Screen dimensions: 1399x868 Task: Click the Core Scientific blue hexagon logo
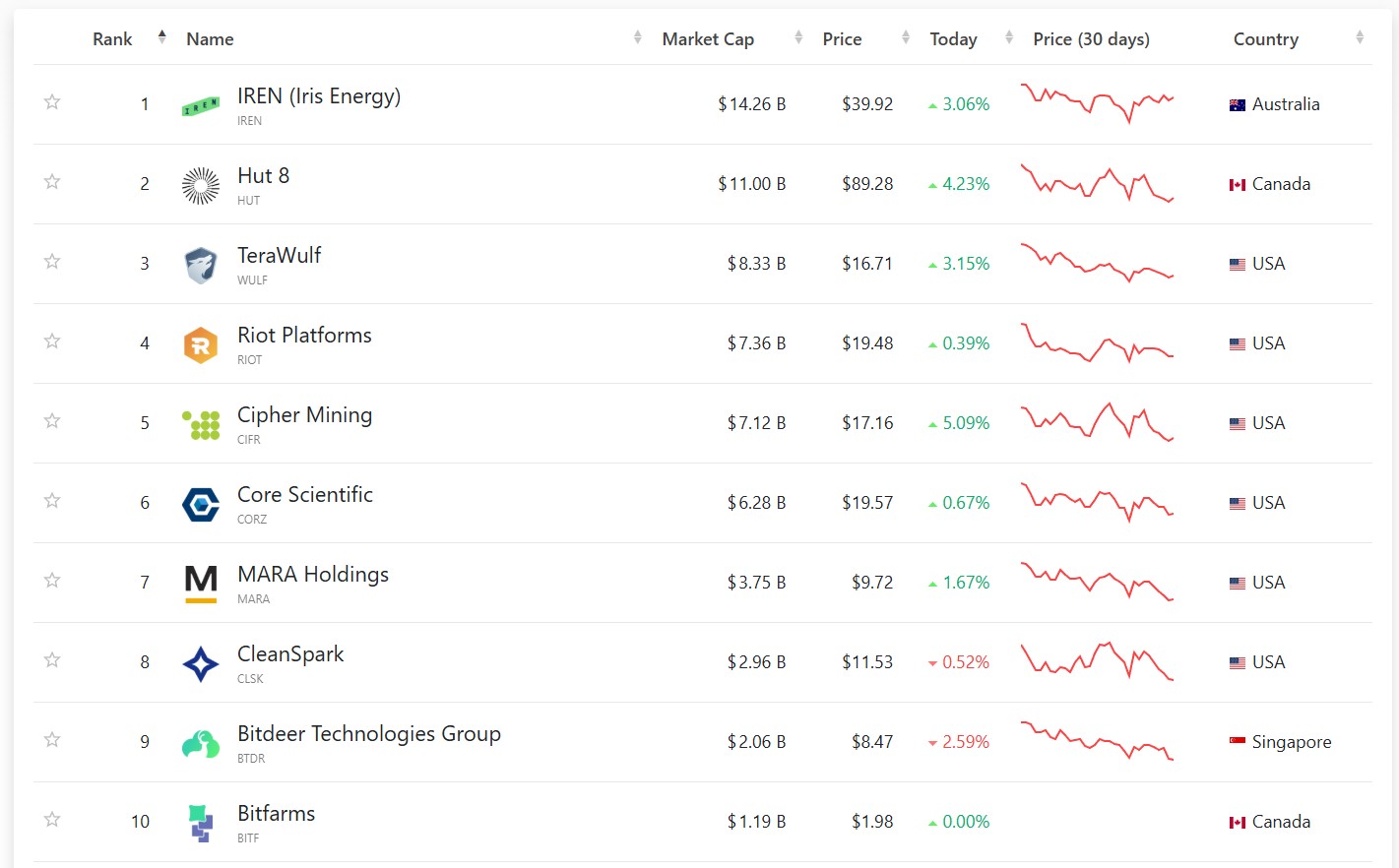pyautogui.click(x=201, y=505)
